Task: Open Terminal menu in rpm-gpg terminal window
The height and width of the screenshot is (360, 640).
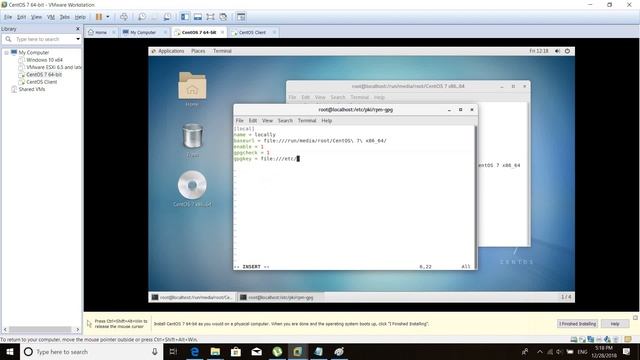Action: click(x=307, y=121)
